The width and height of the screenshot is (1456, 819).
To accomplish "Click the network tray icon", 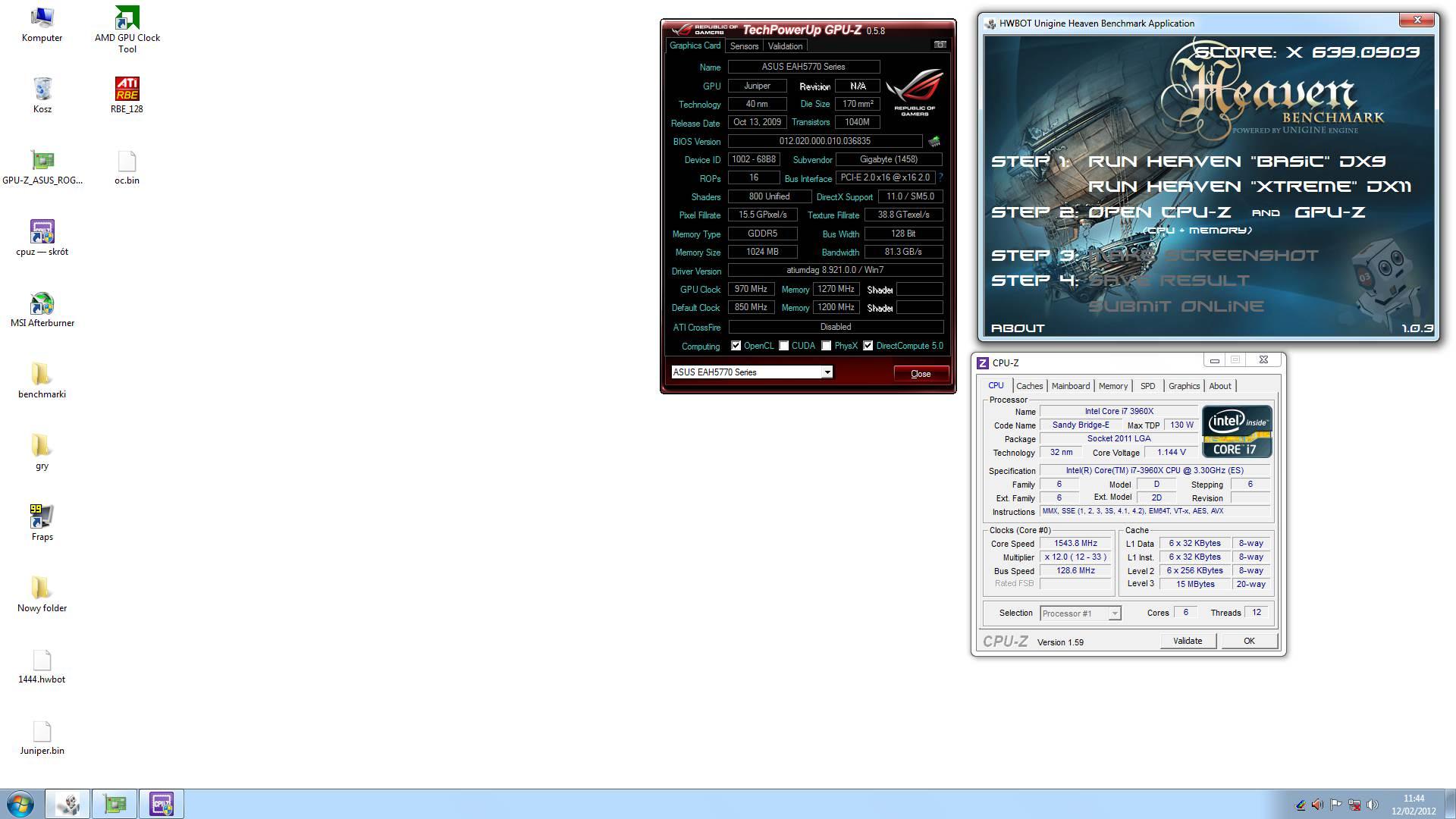I will point(1354,805).
